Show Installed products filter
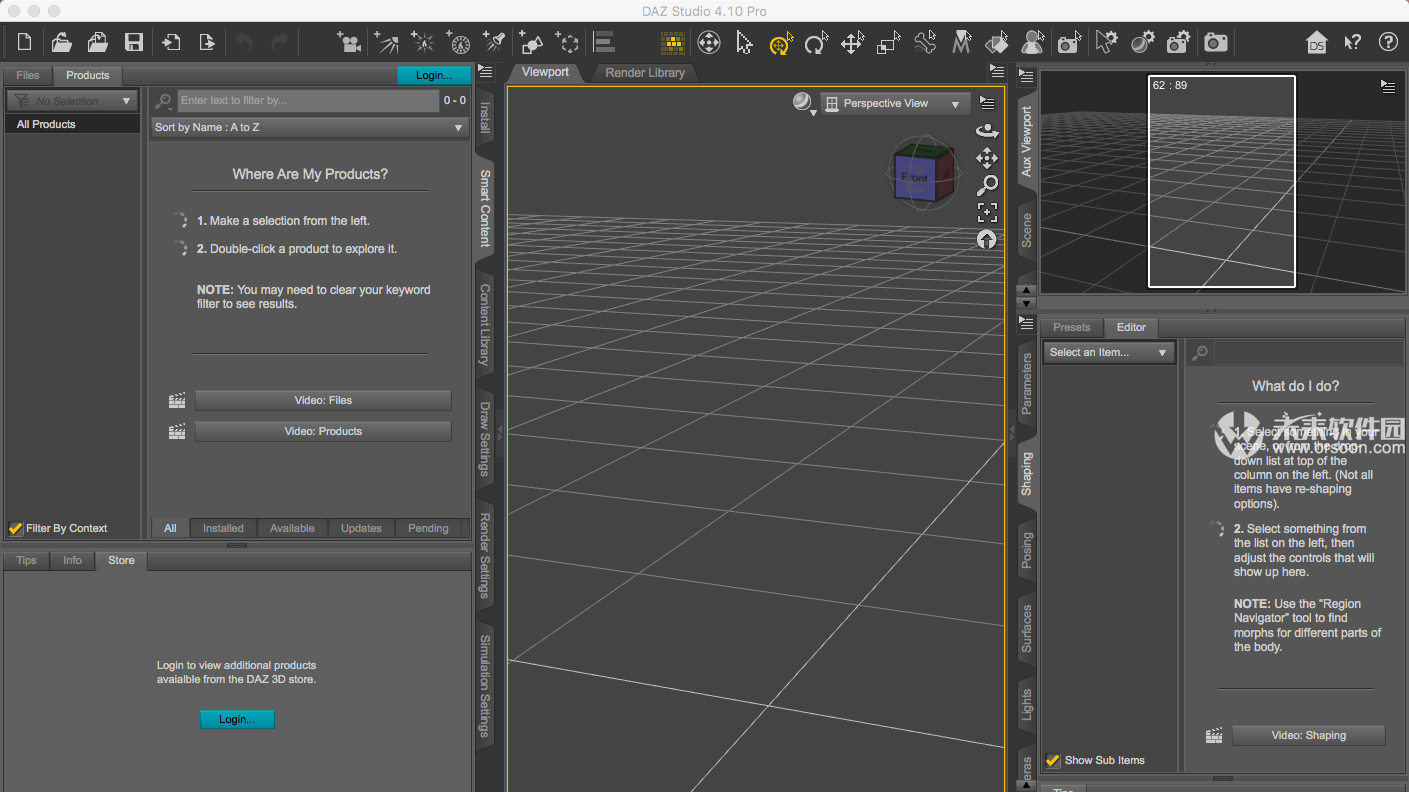Screen dimensions: 1409x792 (223, 528)
